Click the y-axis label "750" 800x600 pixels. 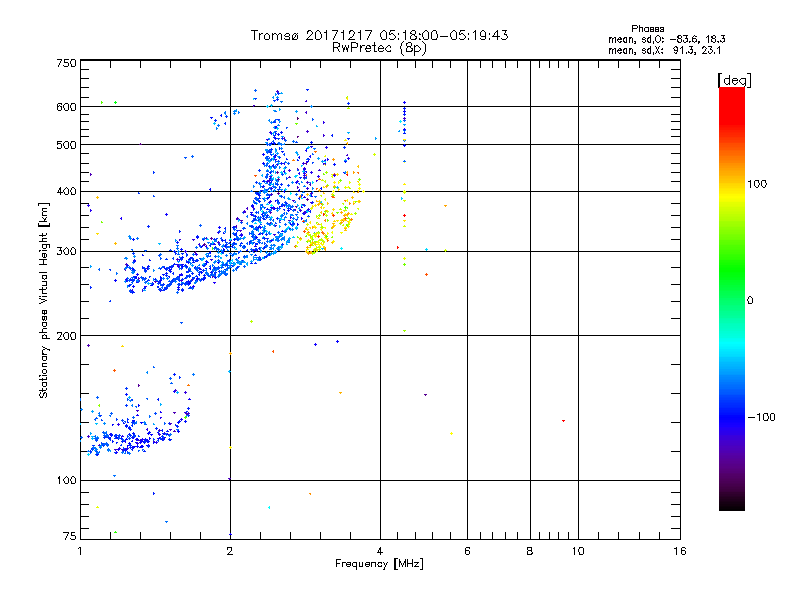tap(66, 63)
